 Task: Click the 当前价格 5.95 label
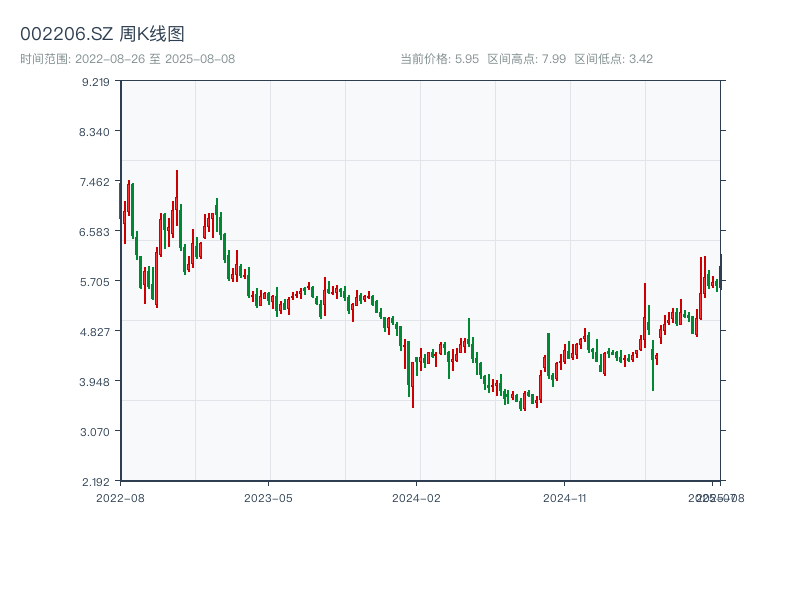coord(439,59)
